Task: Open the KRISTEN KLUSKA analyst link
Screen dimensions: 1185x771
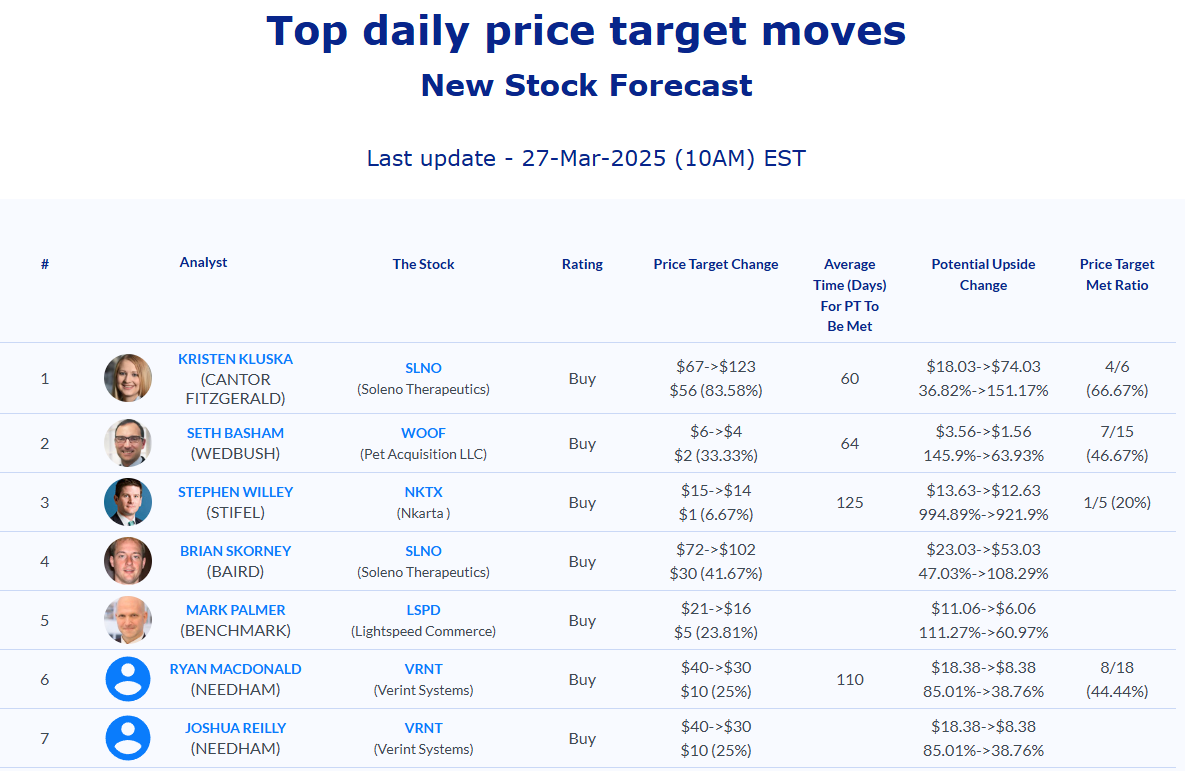Action: point(235,359)
